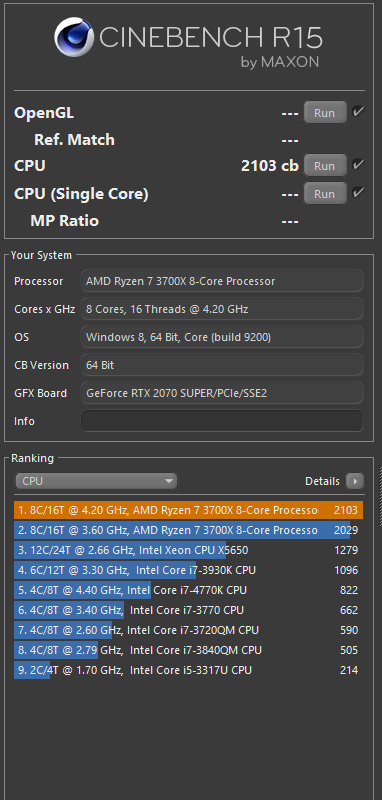
Task: Run the CPU Single Core test
Action: pyautogui.click(x=325, y=194)
